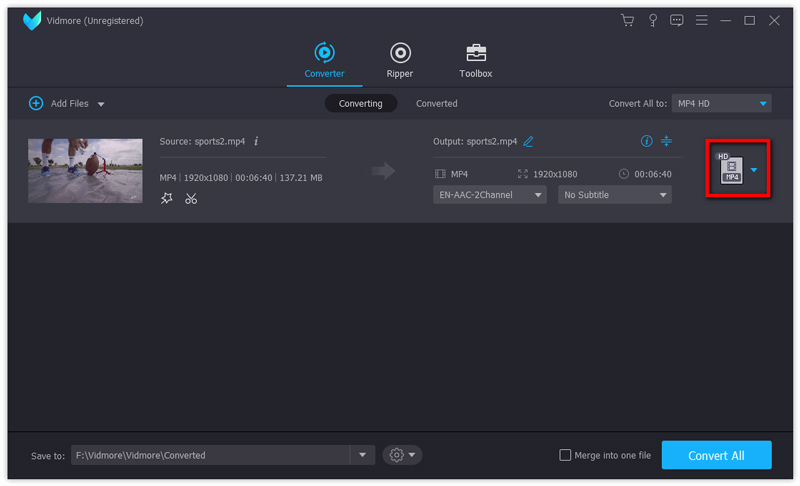Screen dimensions: 800x486
Task: Click the Convert All button
Action: [x=716, y=455]
